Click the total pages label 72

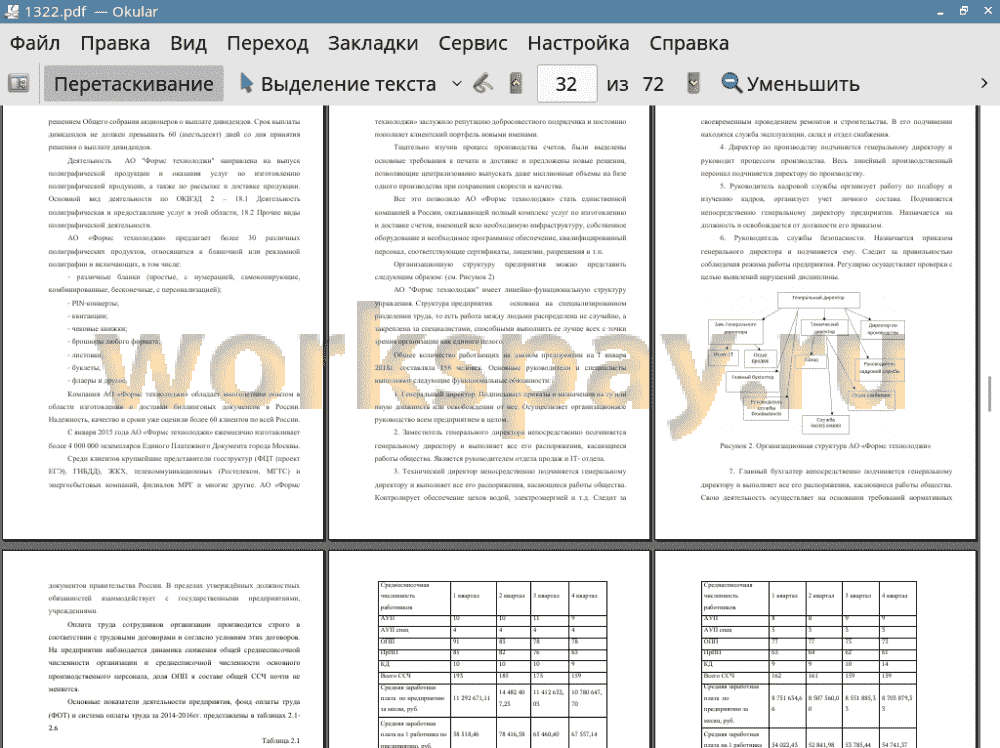click(x=653, y=84)
